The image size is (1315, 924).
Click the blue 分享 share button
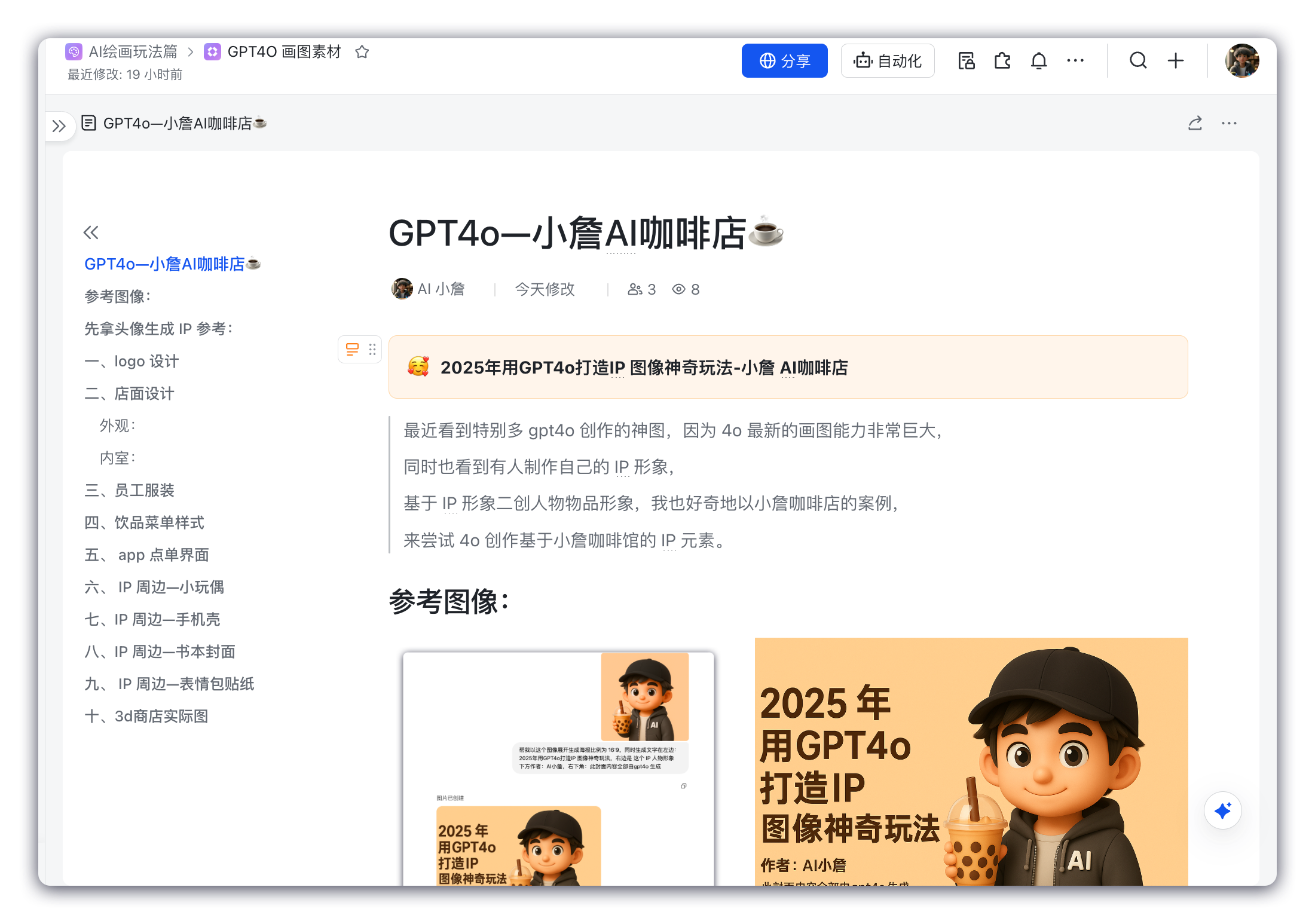pyautogui.click(x=784, y=60)
